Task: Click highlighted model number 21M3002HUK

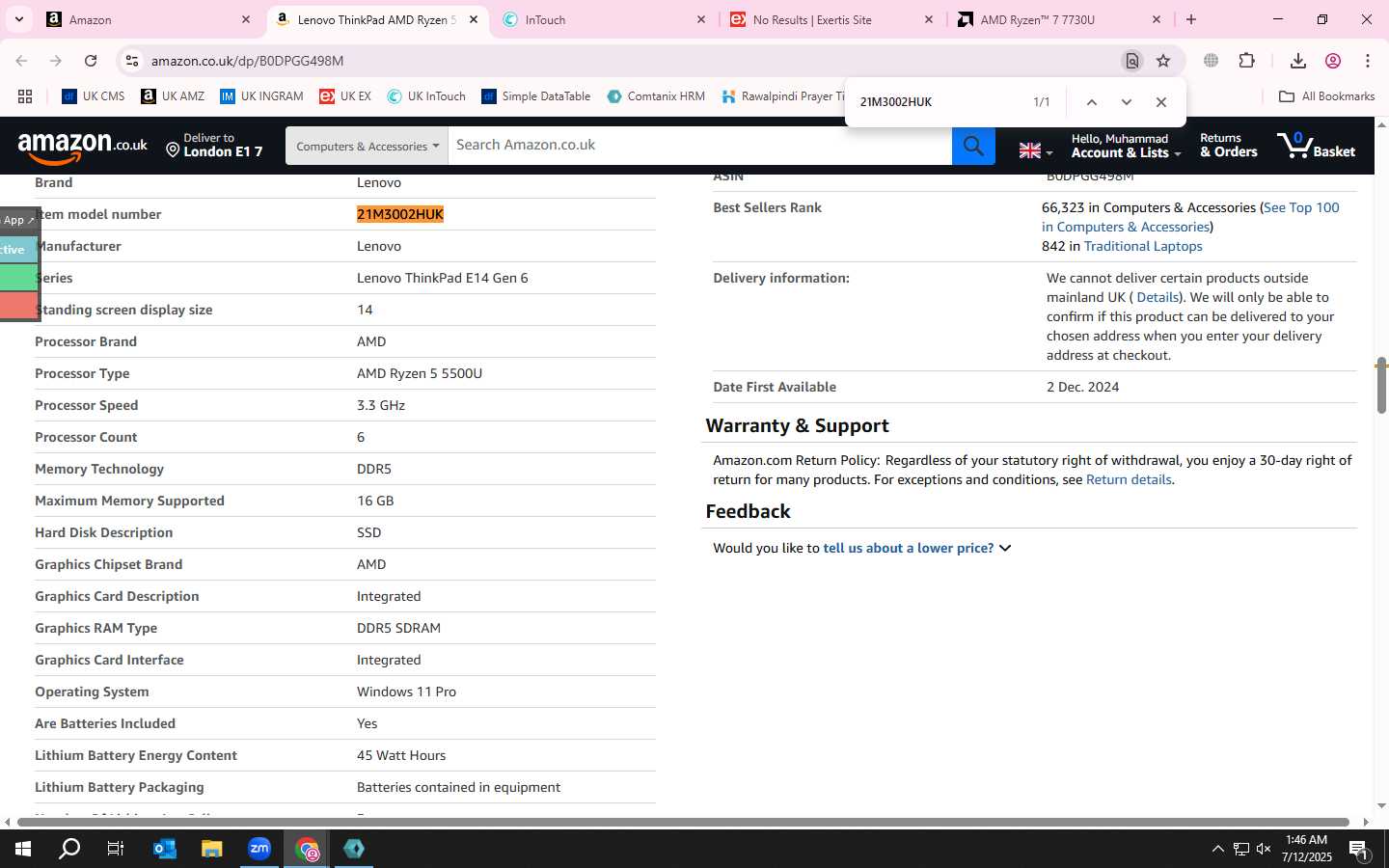Action: tap(399, 214)
